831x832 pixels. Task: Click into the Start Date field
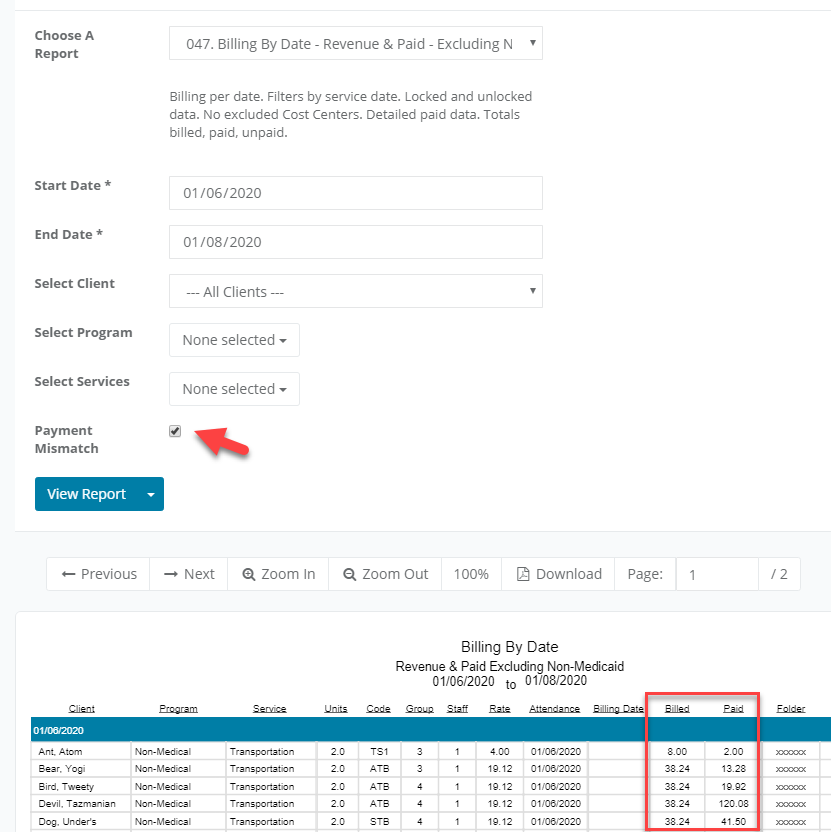click(355, 193)
